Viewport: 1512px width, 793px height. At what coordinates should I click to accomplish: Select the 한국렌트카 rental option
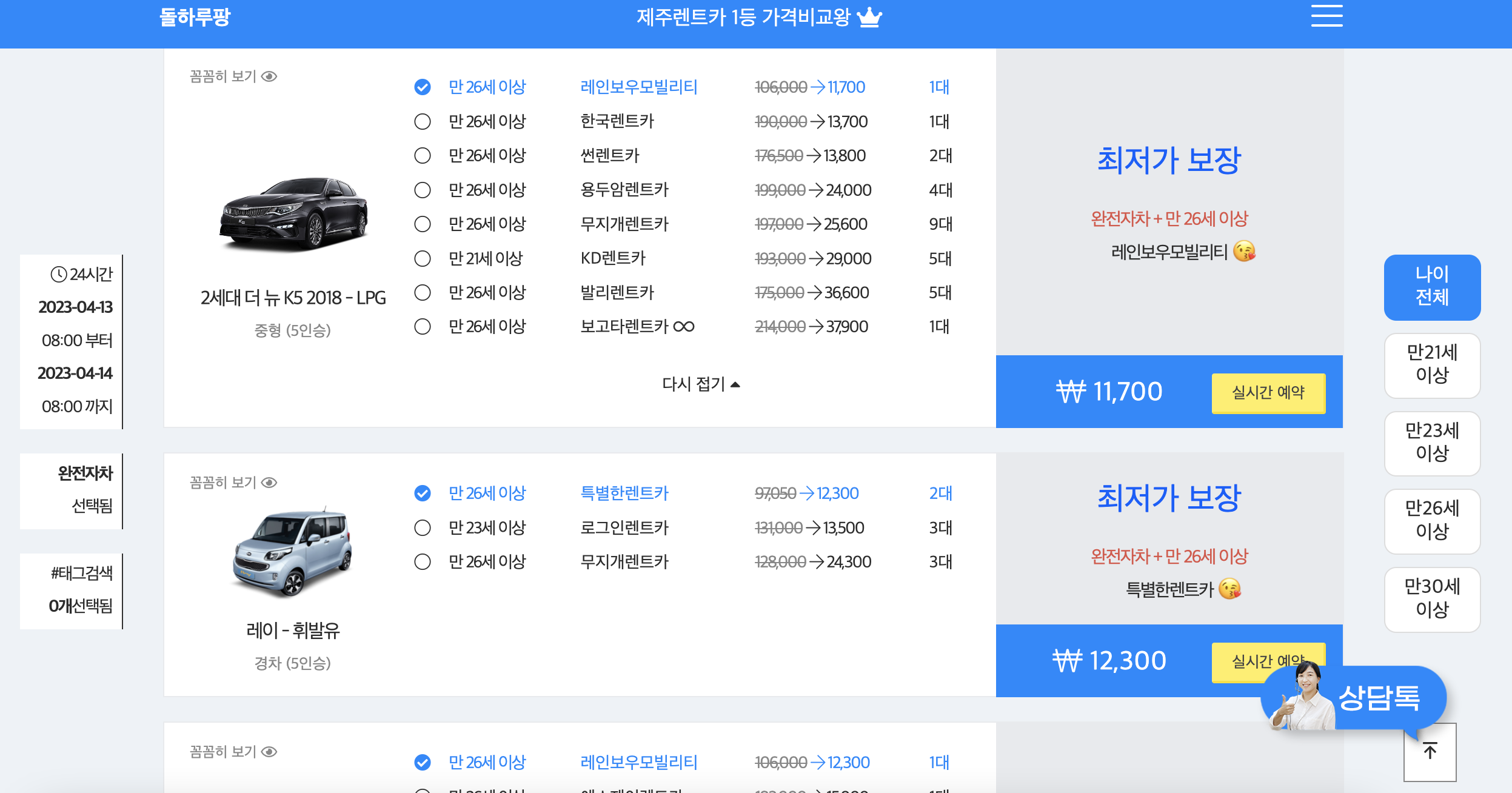pyautogui.click(x=423, y=121)
